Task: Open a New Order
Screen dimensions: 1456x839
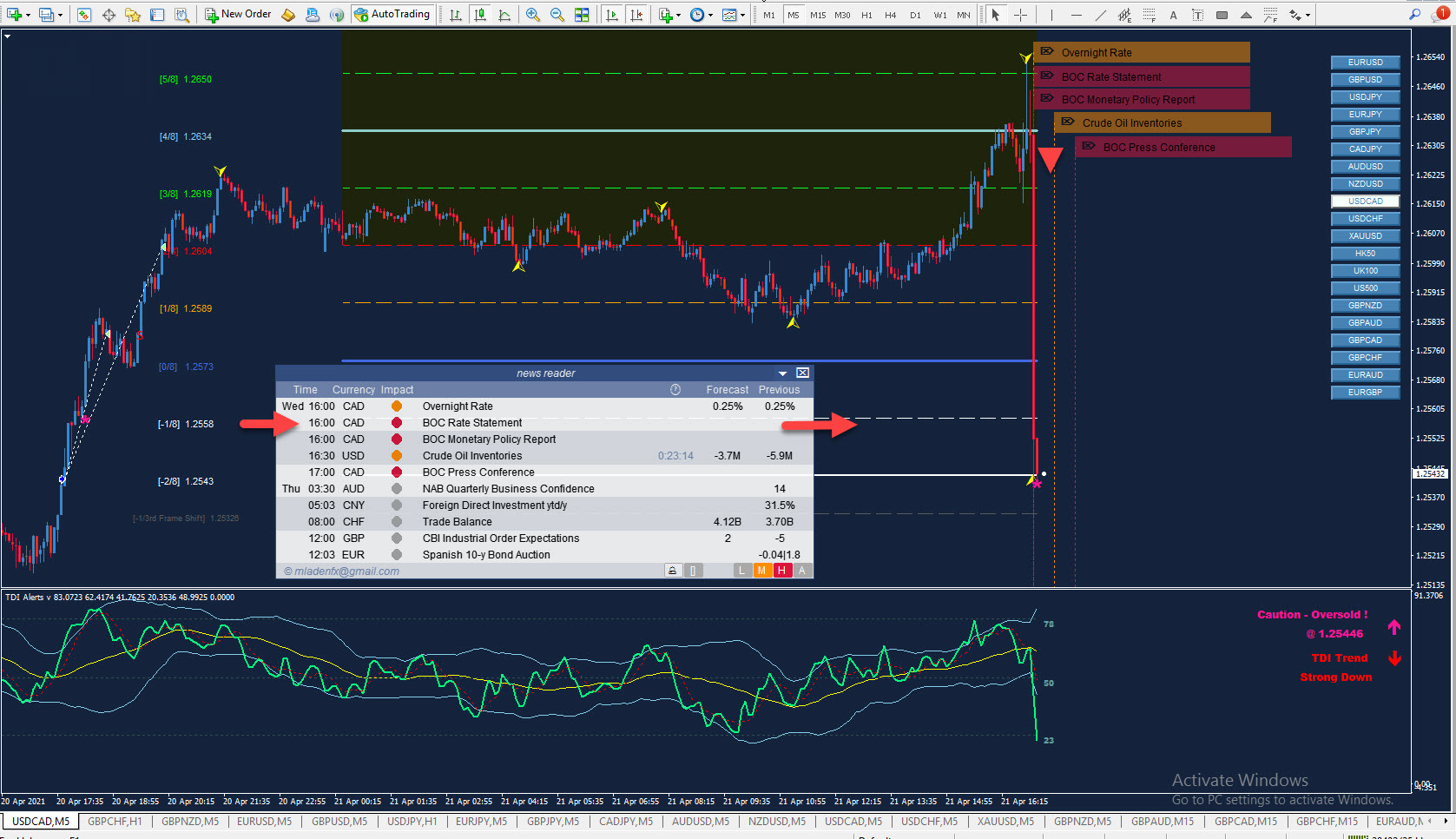Action: point(238,15)
